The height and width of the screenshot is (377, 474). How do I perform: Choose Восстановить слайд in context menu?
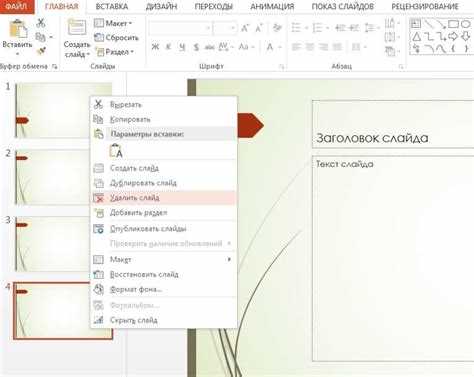pyautogui.click(x=163, y=274)
